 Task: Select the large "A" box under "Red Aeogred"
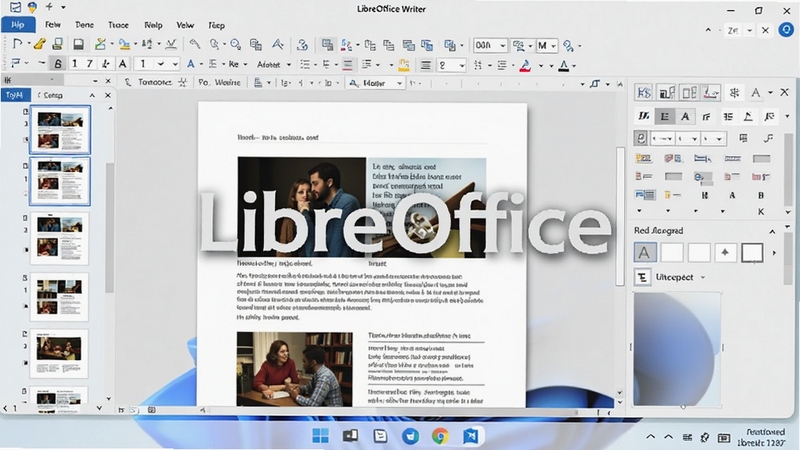pyautogui.click(x=645, y=252)
